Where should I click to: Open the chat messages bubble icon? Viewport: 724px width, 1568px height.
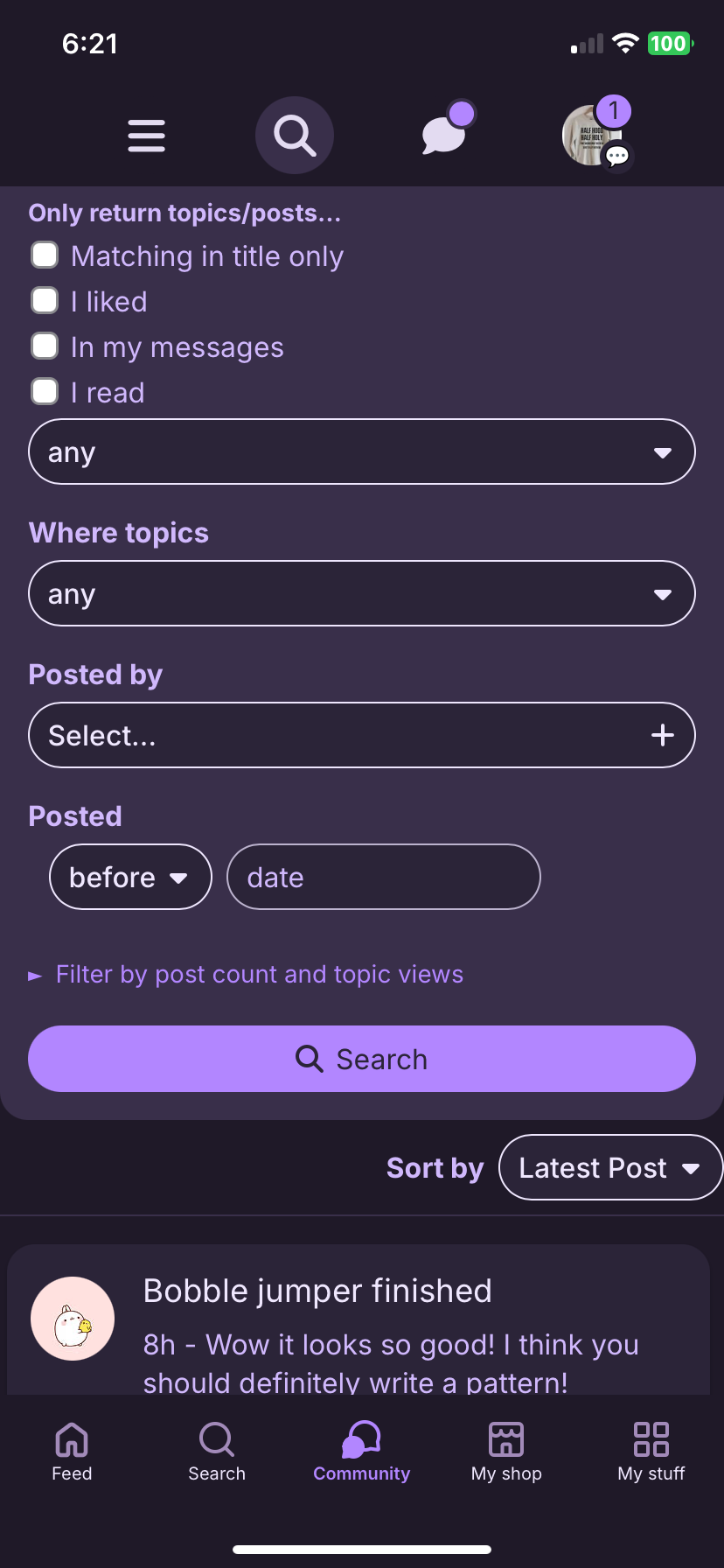[444, 134]
